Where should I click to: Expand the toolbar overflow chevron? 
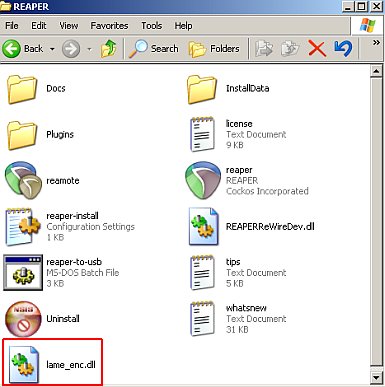(376, 43)
